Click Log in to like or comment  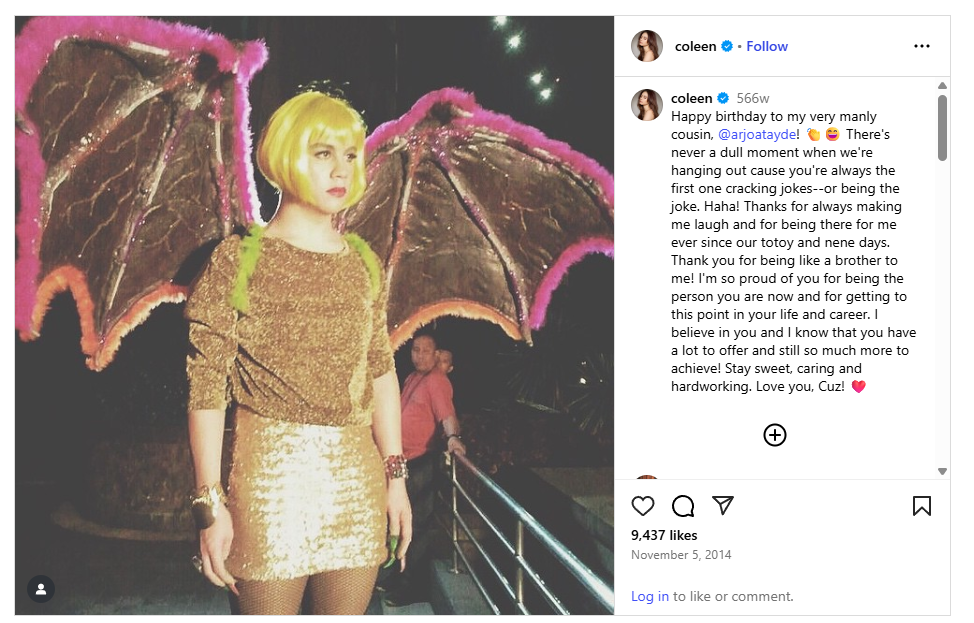coord(650,596)
